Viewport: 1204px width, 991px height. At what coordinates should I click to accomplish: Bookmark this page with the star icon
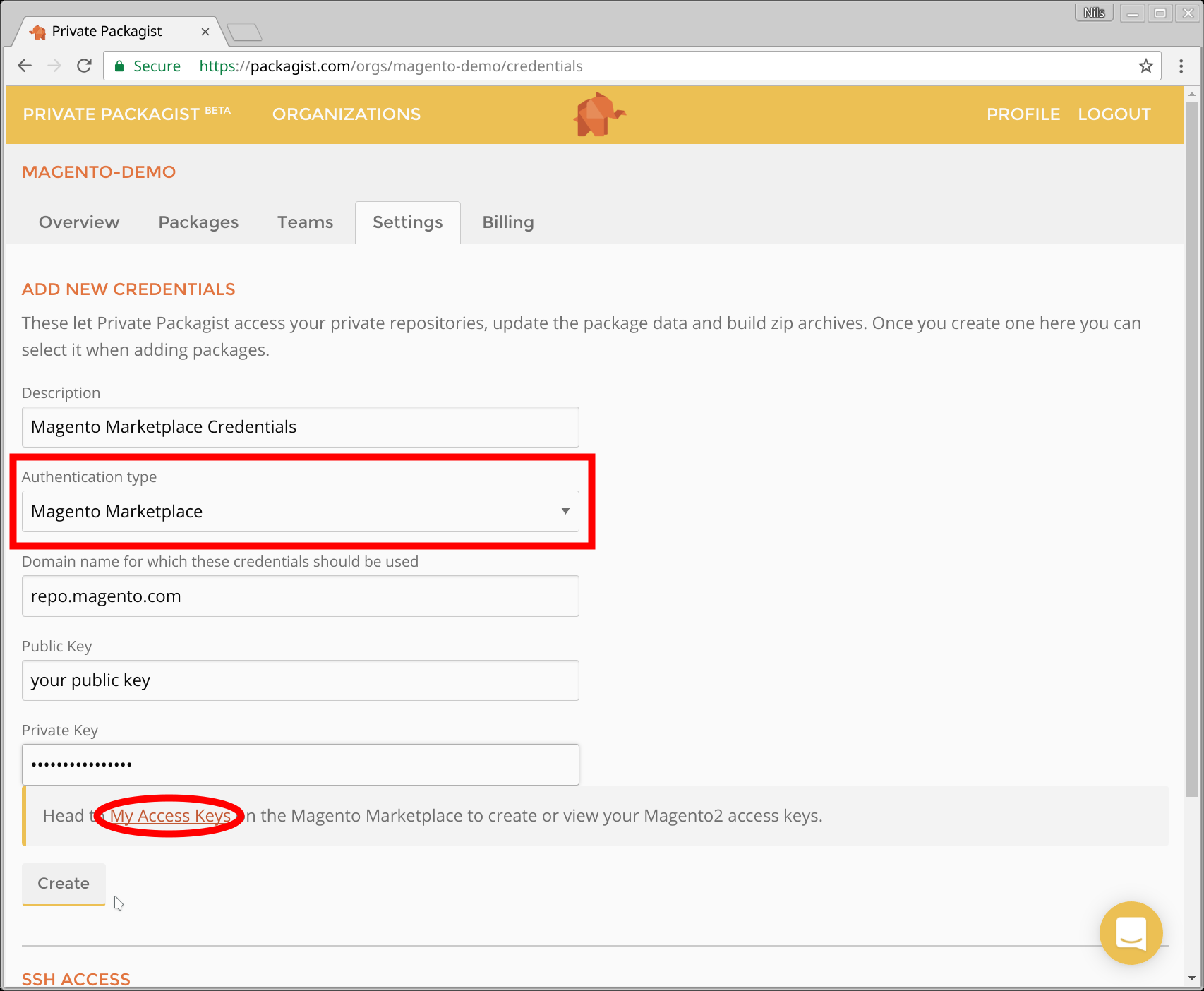[x=1146, y=66]
